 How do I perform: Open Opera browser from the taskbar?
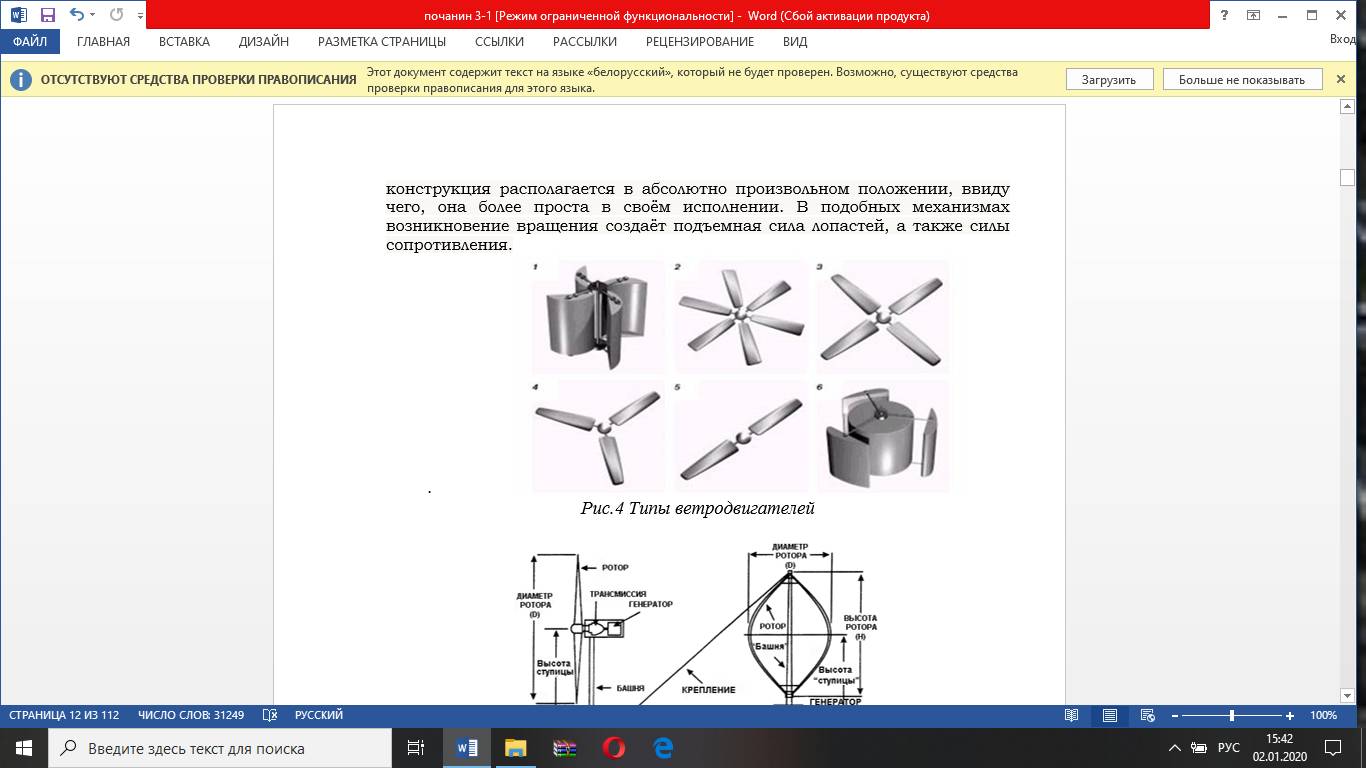[x=613, y=747]
